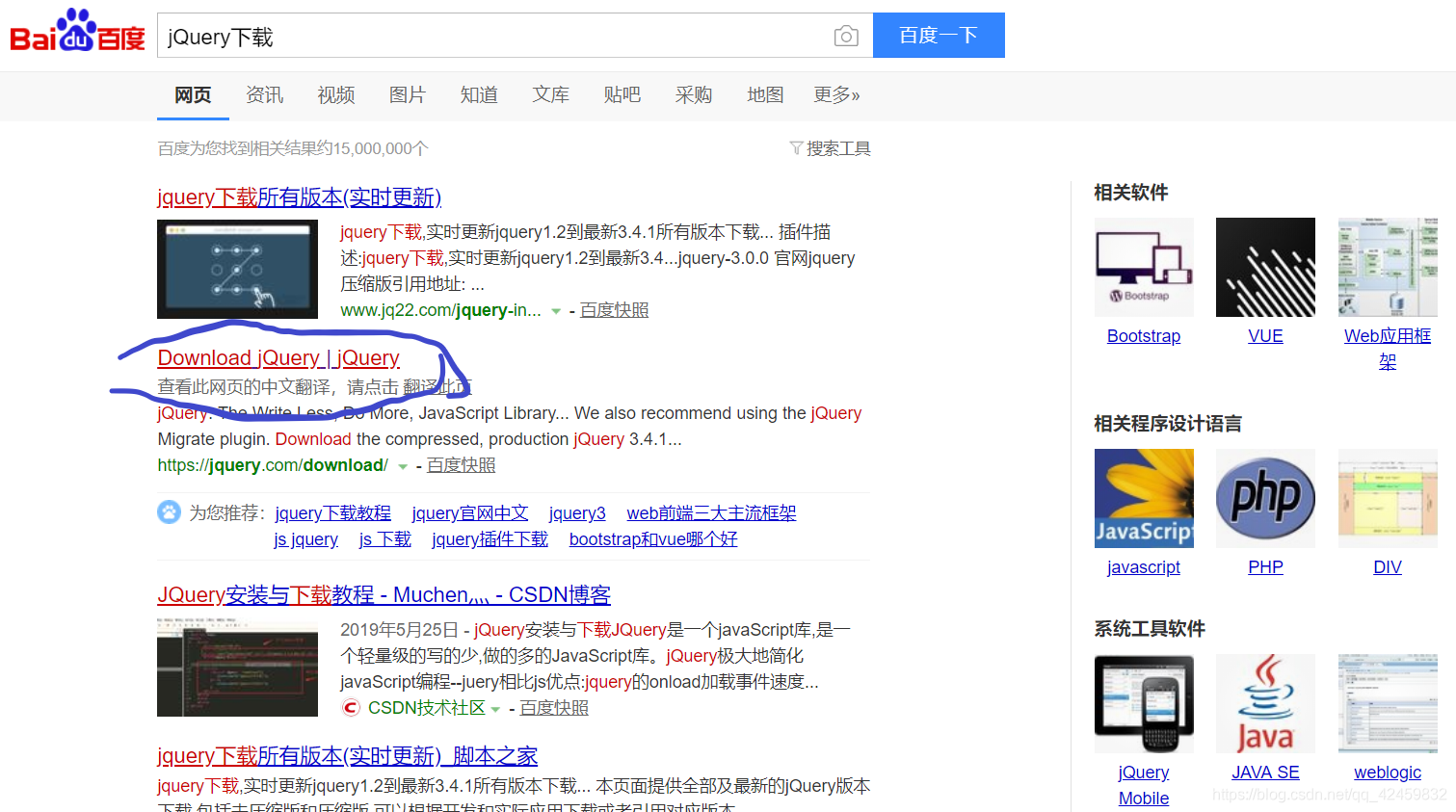The image size is (1456, 812).
Task: Click recommended search js jquery
Action: 306,539
